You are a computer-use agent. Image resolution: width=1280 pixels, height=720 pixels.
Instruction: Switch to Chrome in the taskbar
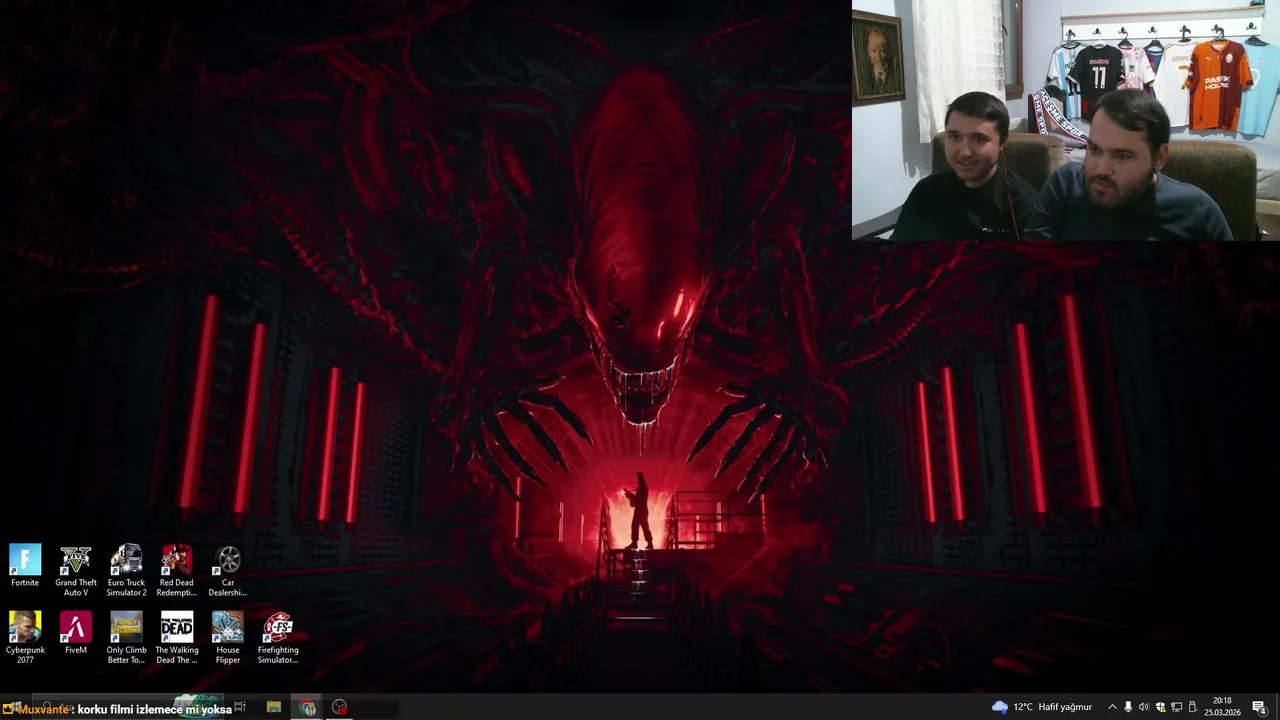coord(307,707)
